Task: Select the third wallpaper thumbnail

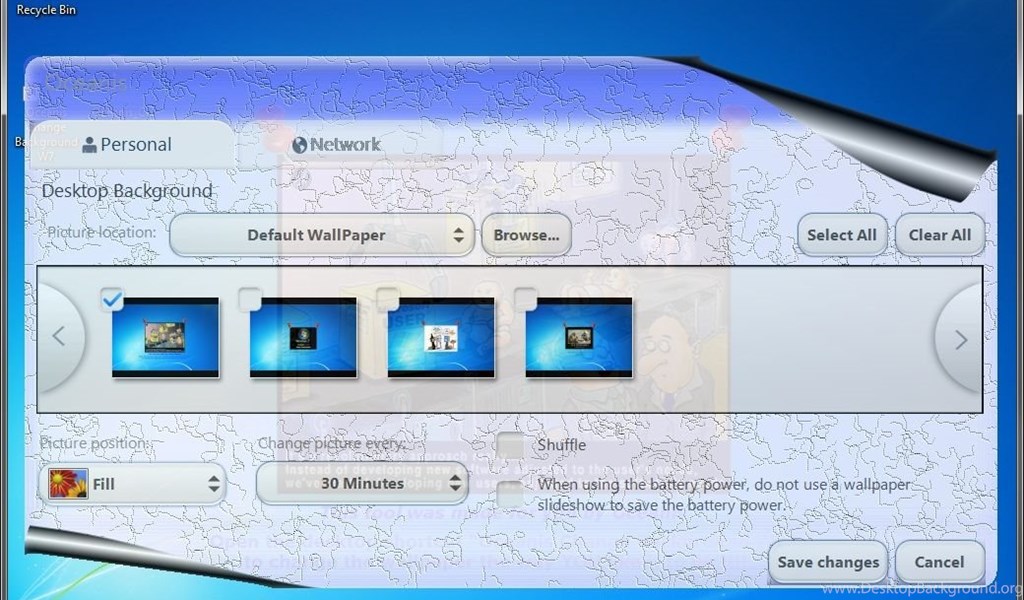Action: (441, 338)
